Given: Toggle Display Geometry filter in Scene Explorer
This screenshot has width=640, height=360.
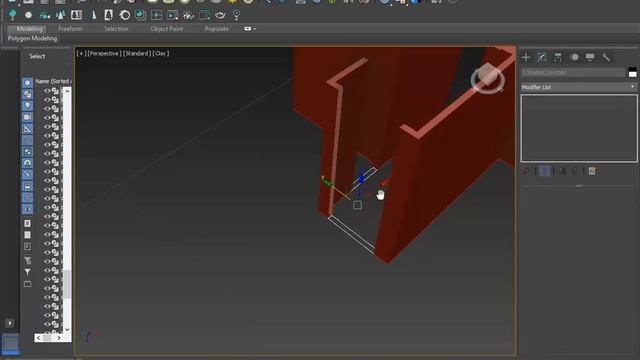Looking at the screenshot, I should coord(27,82).
